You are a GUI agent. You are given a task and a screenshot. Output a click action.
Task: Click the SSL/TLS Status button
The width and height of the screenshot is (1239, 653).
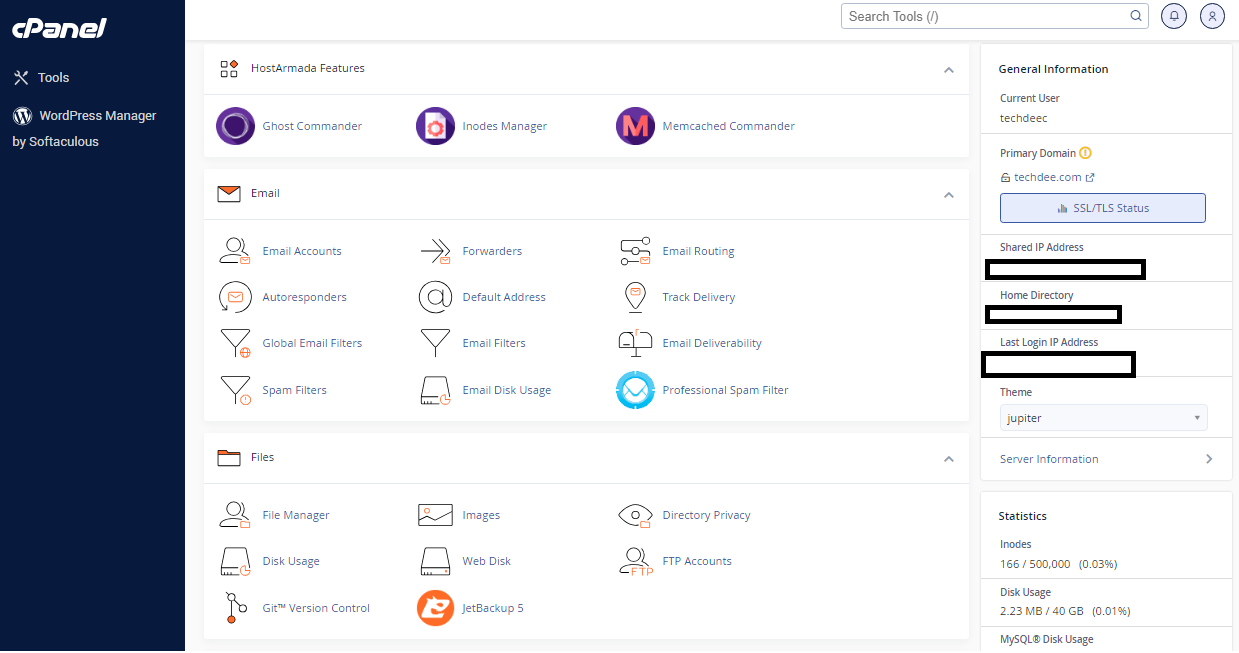tap(1103, 208)
